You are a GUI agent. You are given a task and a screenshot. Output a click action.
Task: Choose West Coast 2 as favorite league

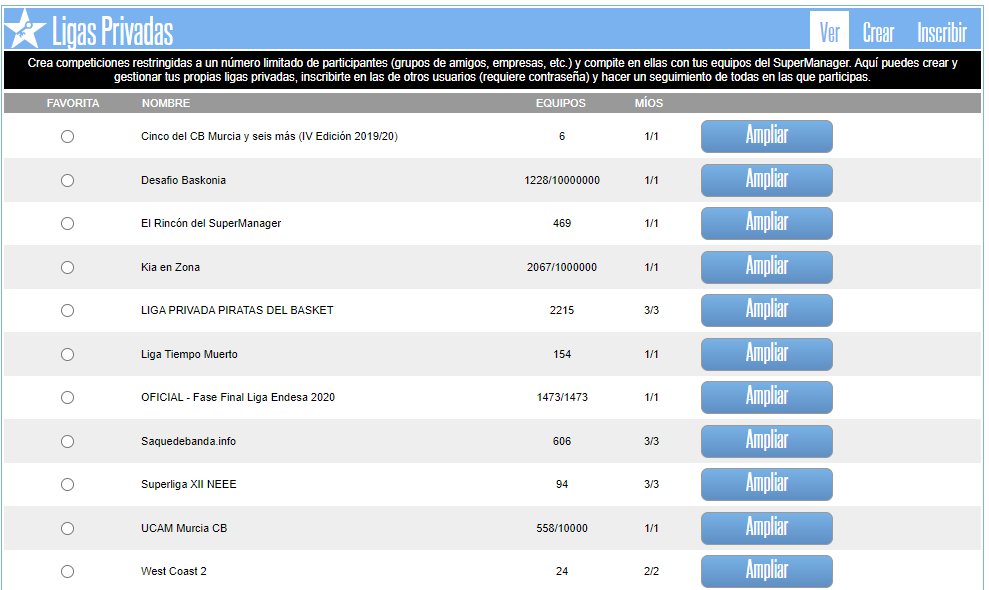coord(67,572)
